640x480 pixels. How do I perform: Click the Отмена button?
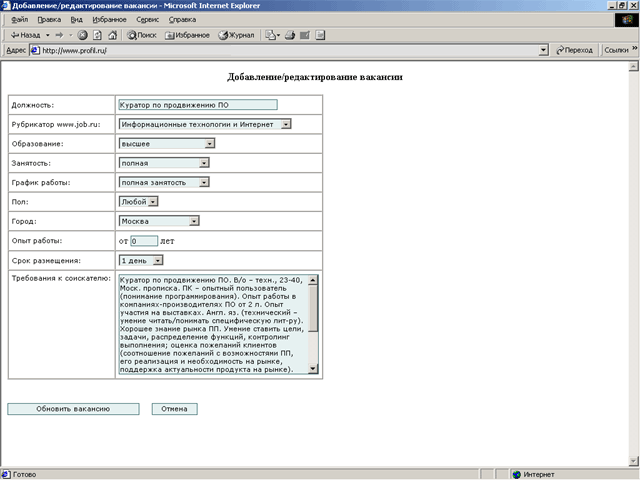(175, 409)
